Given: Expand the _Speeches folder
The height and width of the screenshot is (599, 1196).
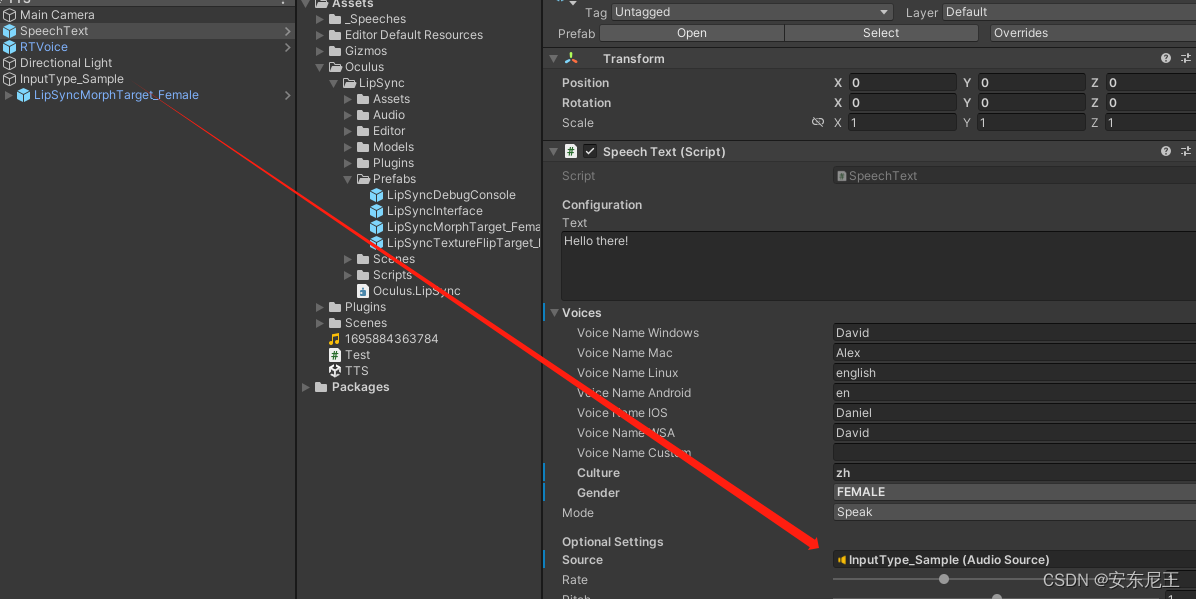Looking at the screenshot, I should coord(320,18).
